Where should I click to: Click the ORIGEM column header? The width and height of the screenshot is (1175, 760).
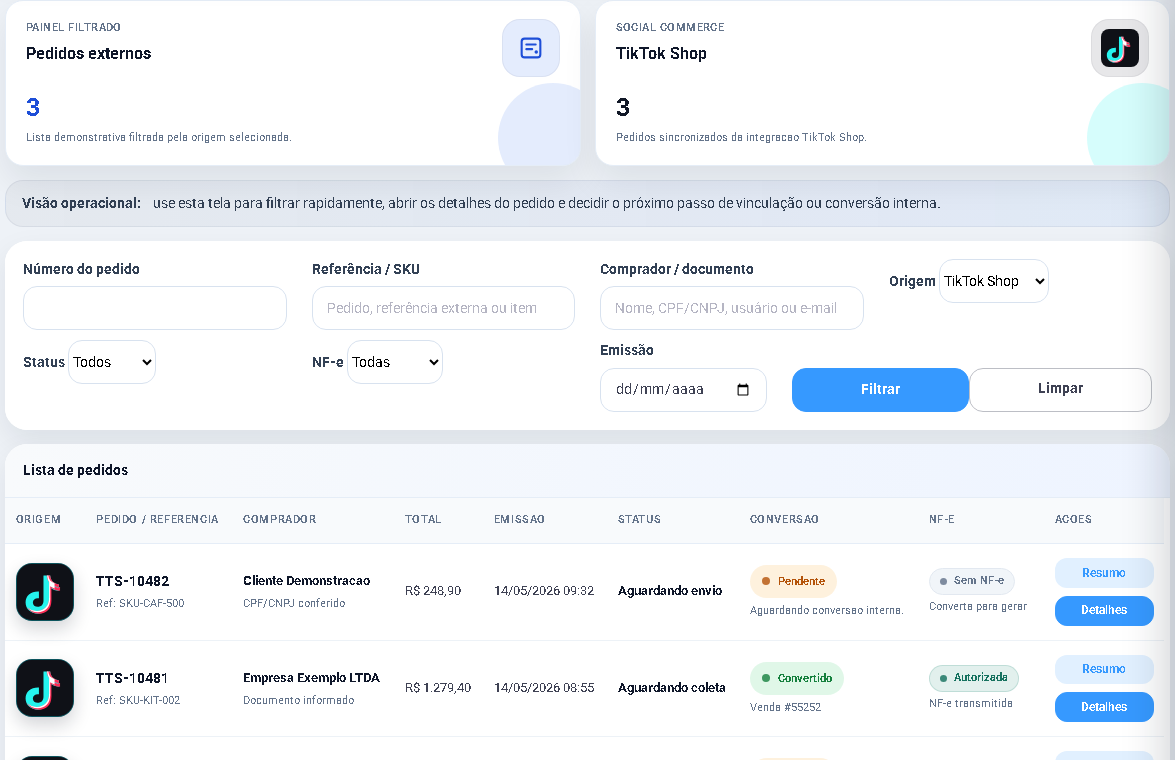[38, 519]
